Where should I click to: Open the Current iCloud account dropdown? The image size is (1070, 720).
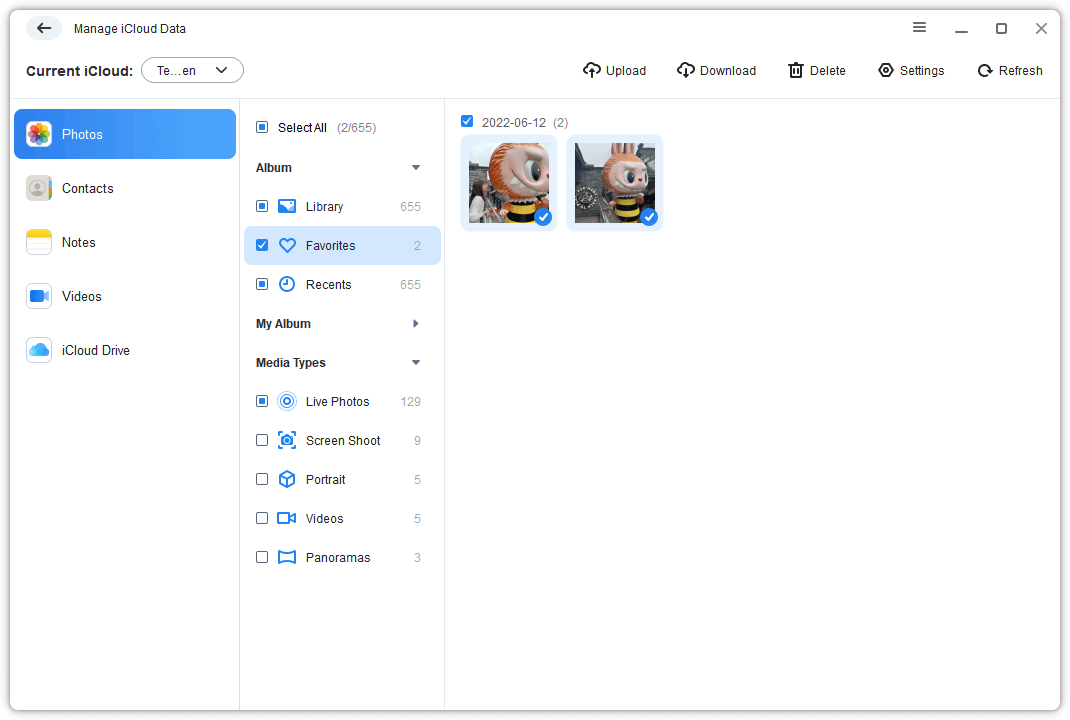click(192, 70)
